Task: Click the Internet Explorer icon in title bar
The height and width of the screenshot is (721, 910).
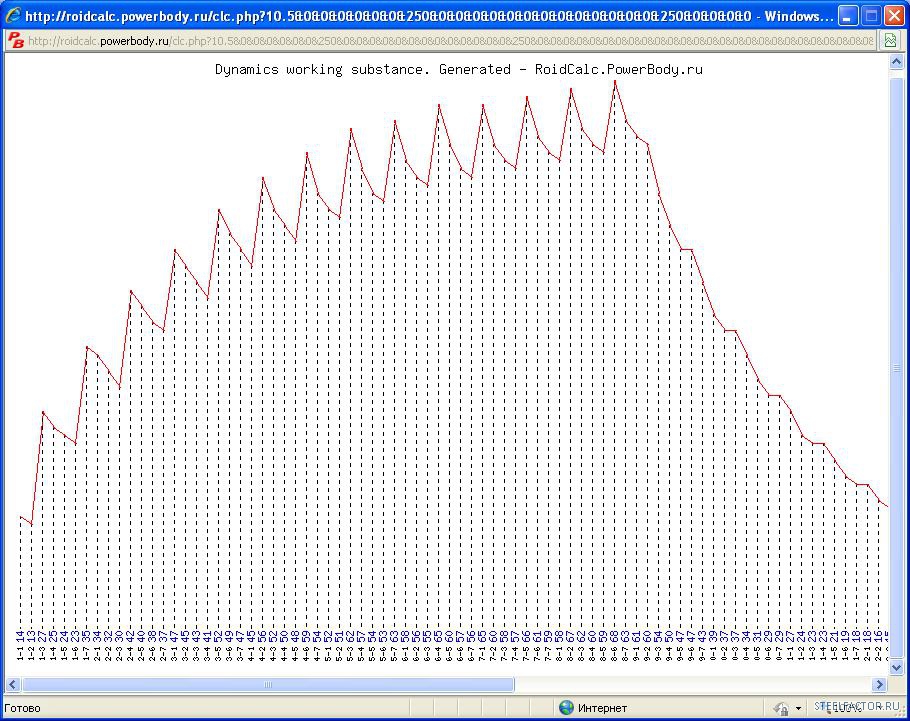Action: click(13, 16)
